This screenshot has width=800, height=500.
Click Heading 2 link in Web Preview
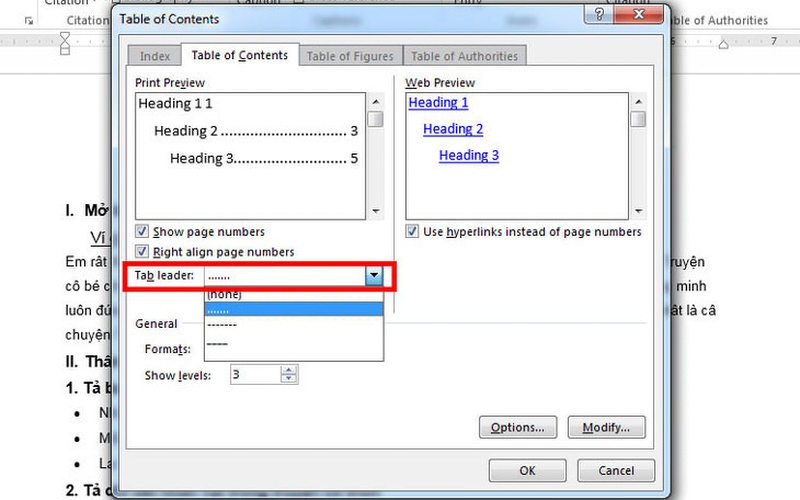tap(453, 129)
